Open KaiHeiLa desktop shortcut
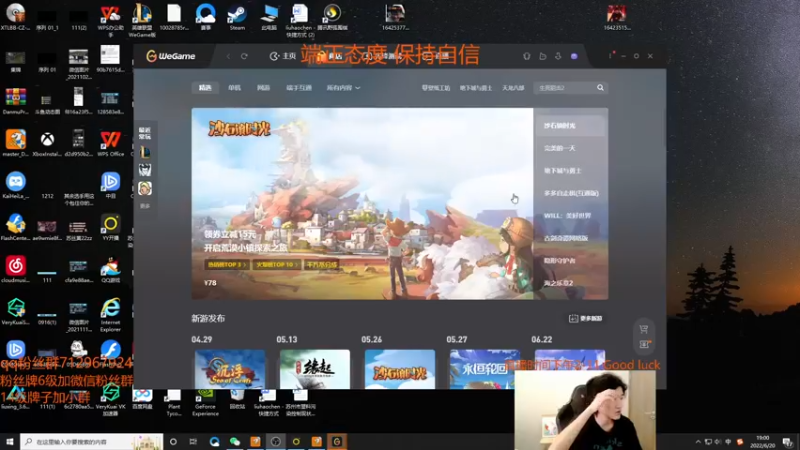800x450 pixels. (15, 186)
